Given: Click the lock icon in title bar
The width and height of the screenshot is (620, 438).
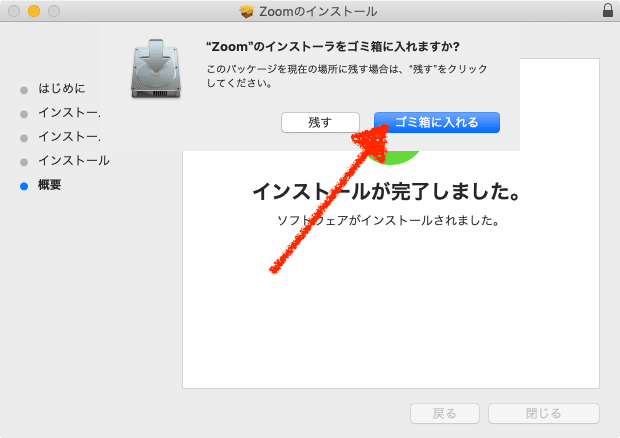Looking at the screenshot, I should pyautogui.click(x=608, y=10).
